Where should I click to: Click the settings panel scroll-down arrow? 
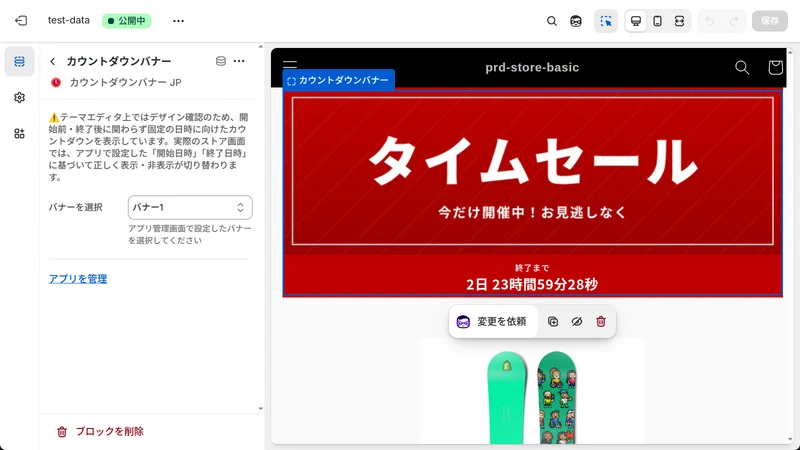(261, 408)
